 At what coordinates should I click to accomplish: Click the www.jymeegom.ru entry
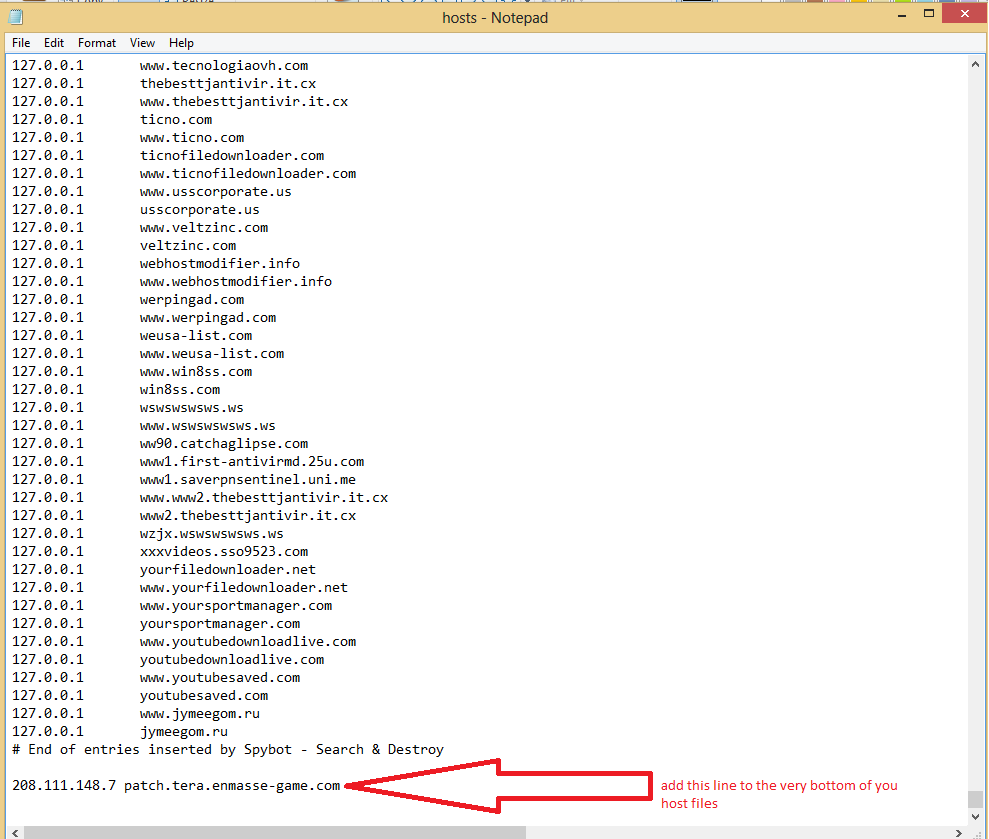click(x=199, y=713)
